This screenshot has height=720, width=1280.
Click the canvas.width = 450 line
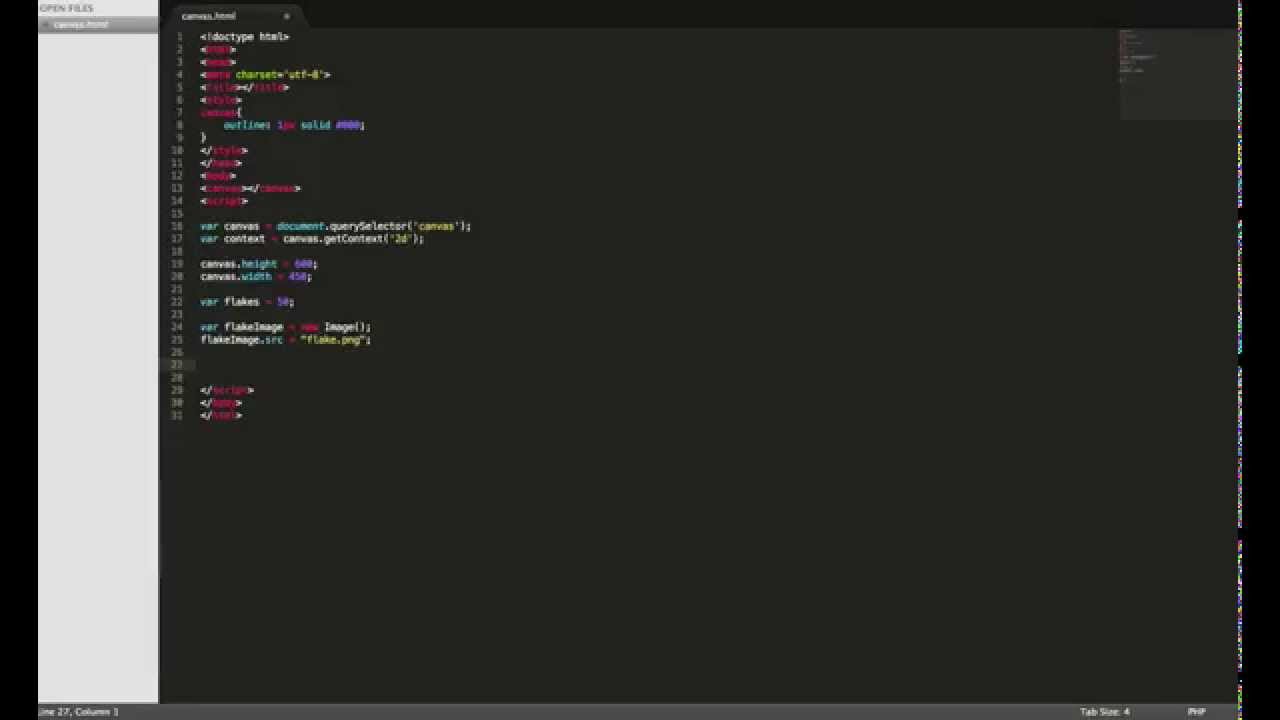(x=256, y=276)
